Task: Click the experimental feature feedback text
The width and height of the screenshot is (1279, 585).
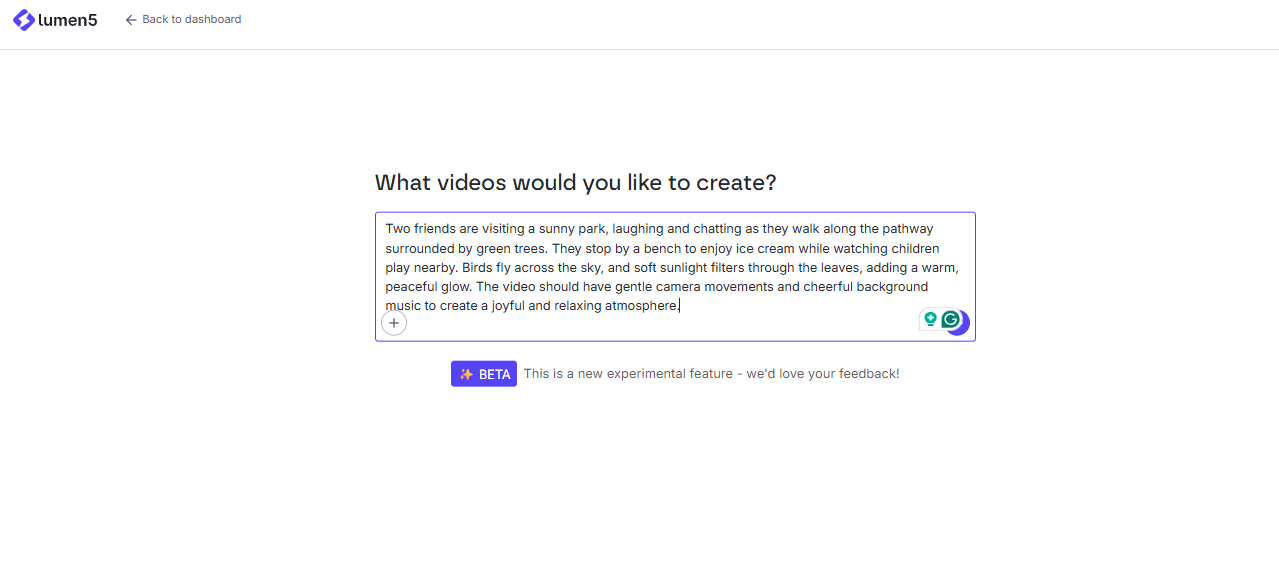Action: (711, 374)
